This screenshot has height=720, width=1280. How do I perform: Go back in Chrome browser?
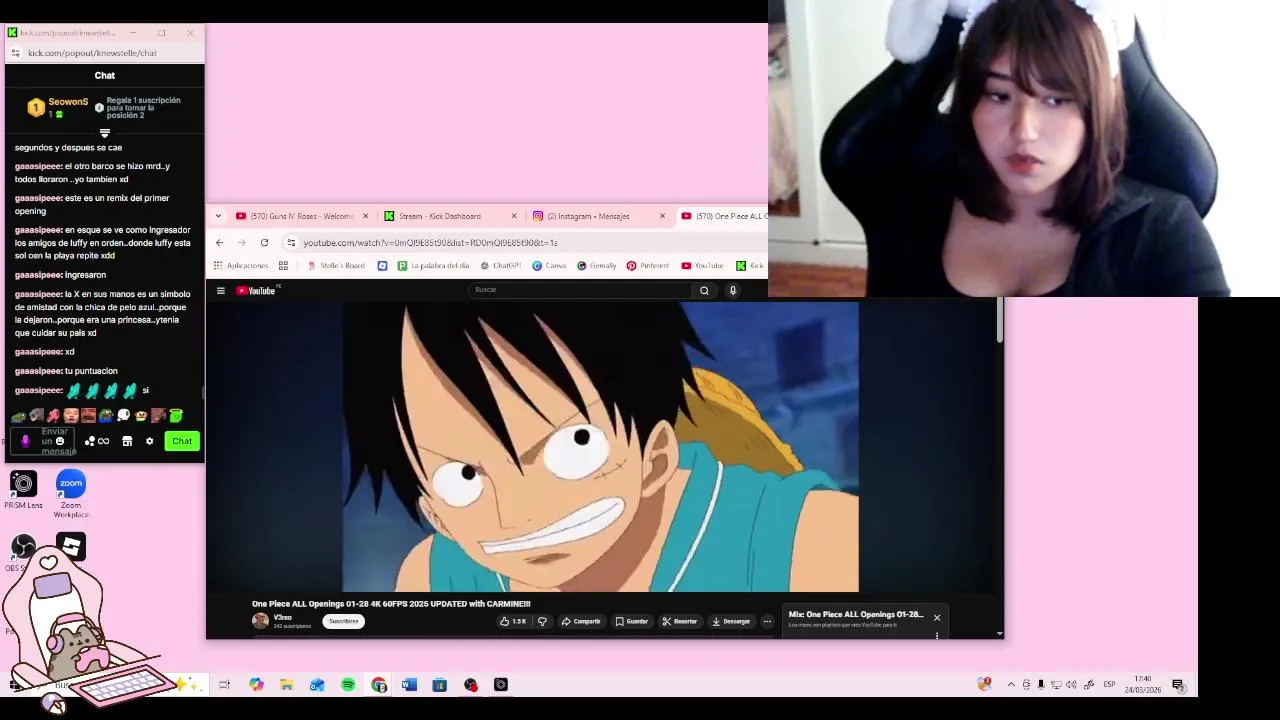coord(220,243)
